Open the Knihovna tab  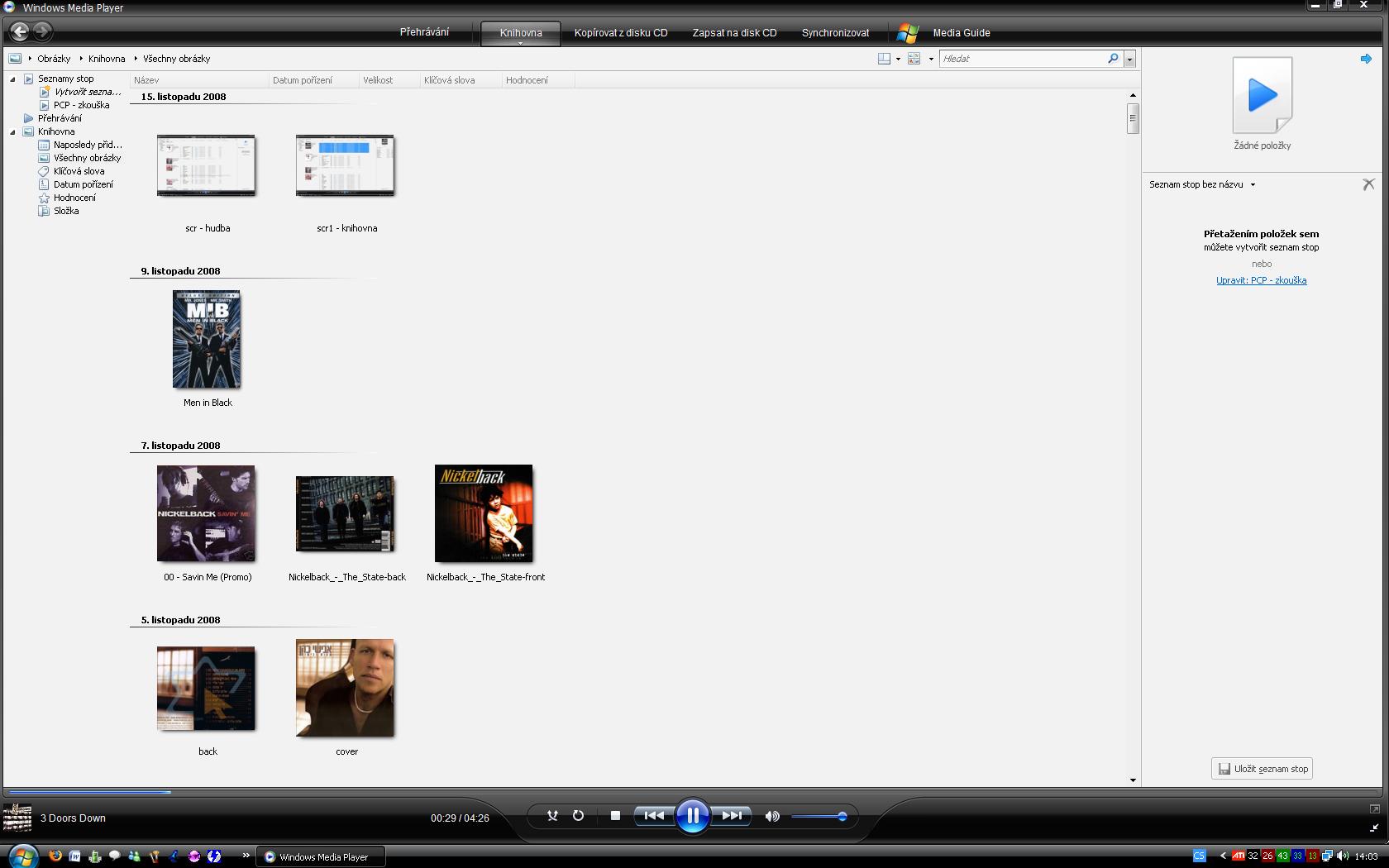coord(521,33)
